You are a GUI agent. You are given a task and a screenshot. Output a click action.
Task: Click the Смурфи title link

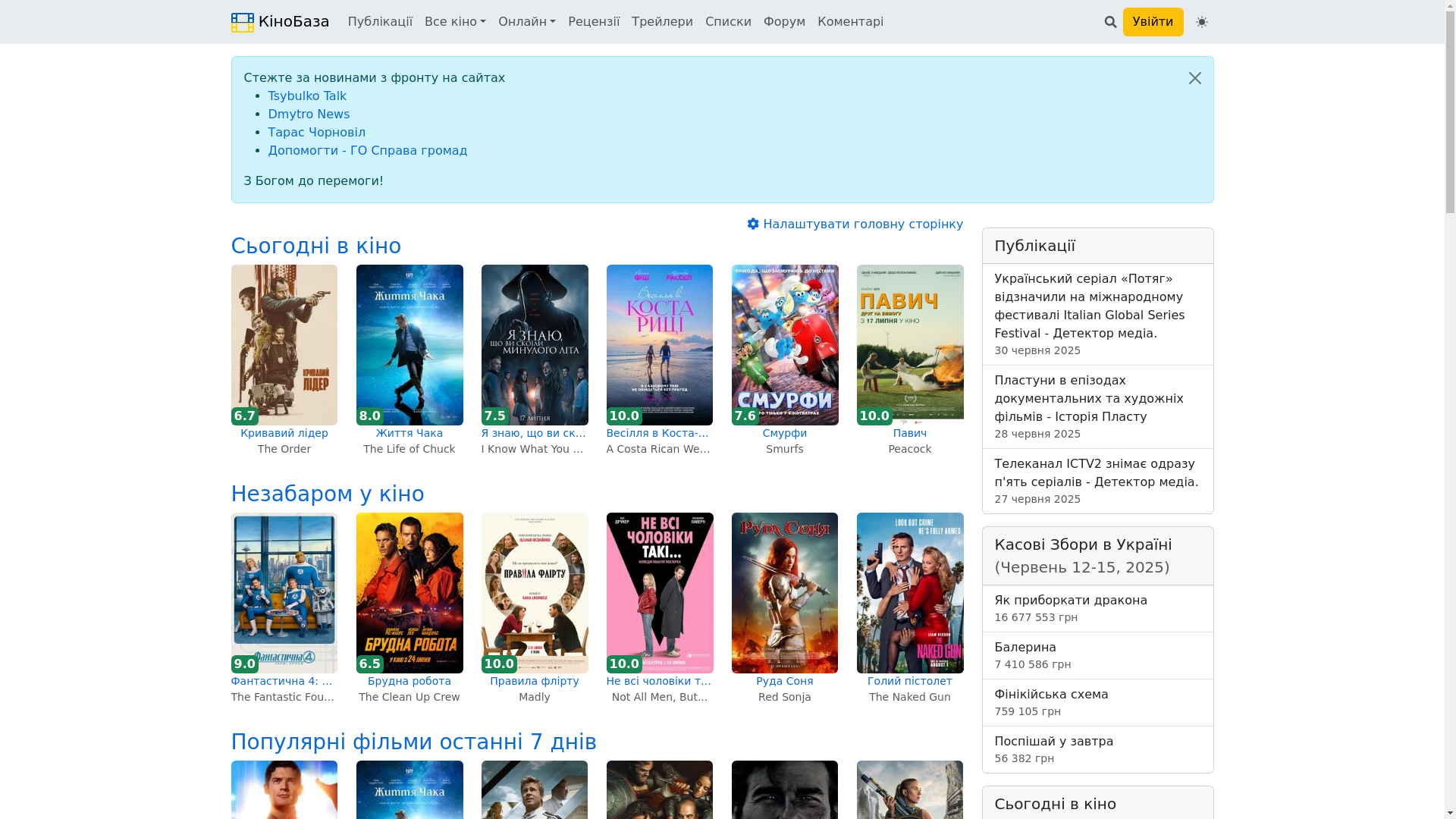click(785, 433)
